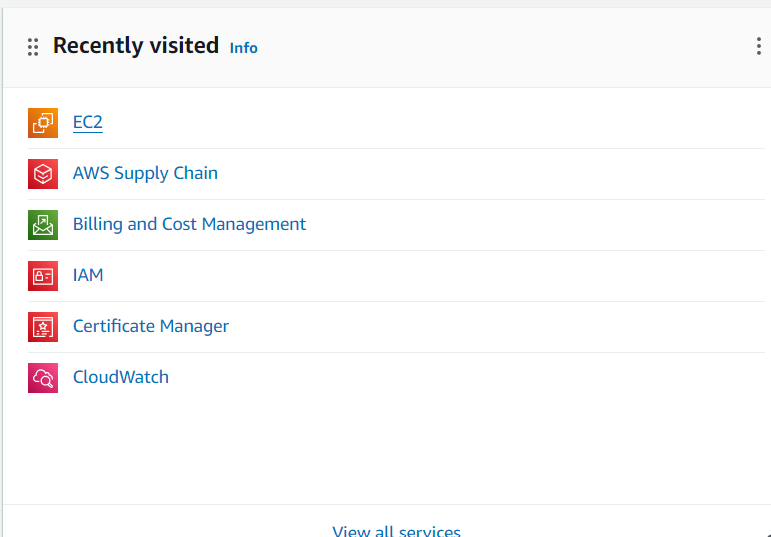Click the View all services link
771x537 pixels.
click(x=396, y=531)
